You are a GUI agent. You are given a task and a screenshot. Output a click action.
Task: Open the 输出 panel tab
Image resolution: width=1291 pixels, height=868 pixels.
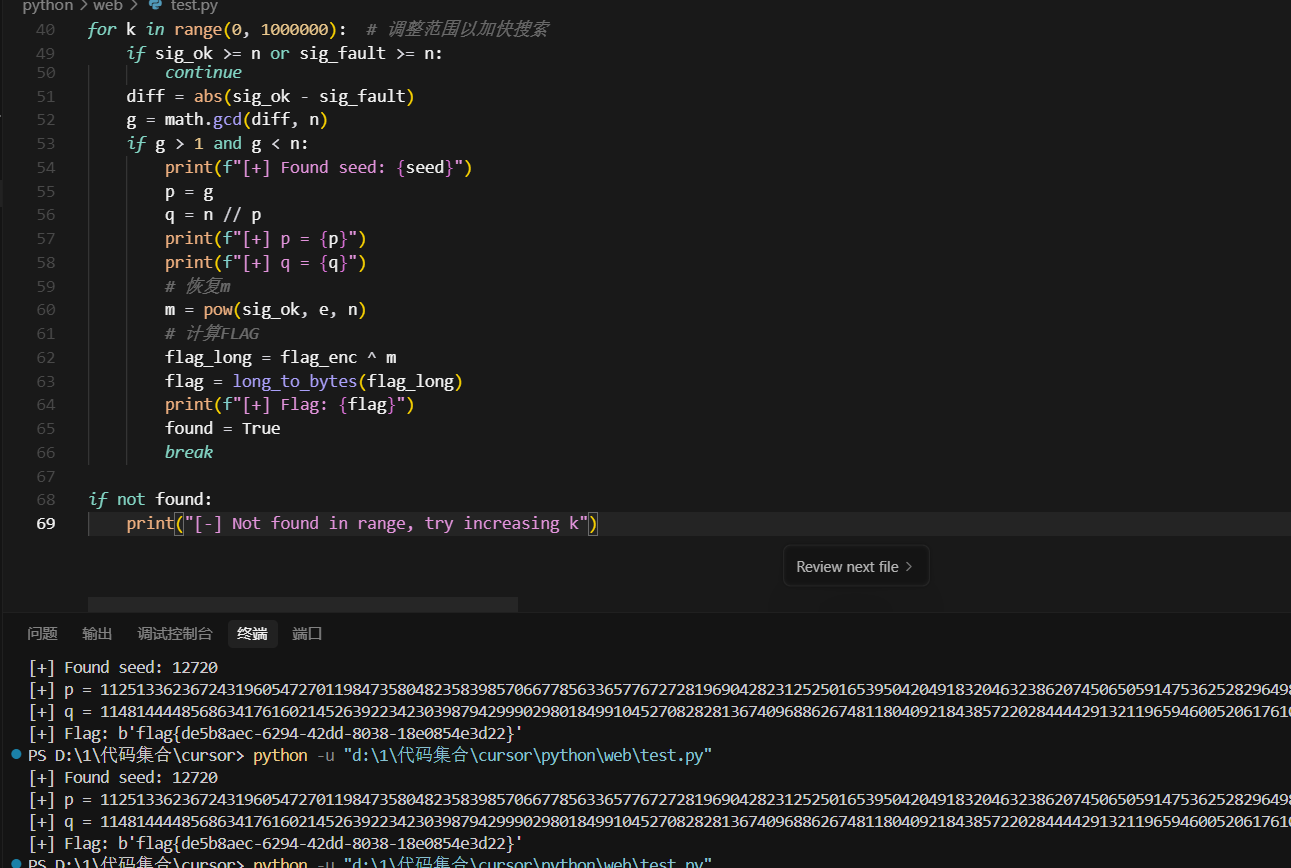pyautogui.click(x=97, y=634)
